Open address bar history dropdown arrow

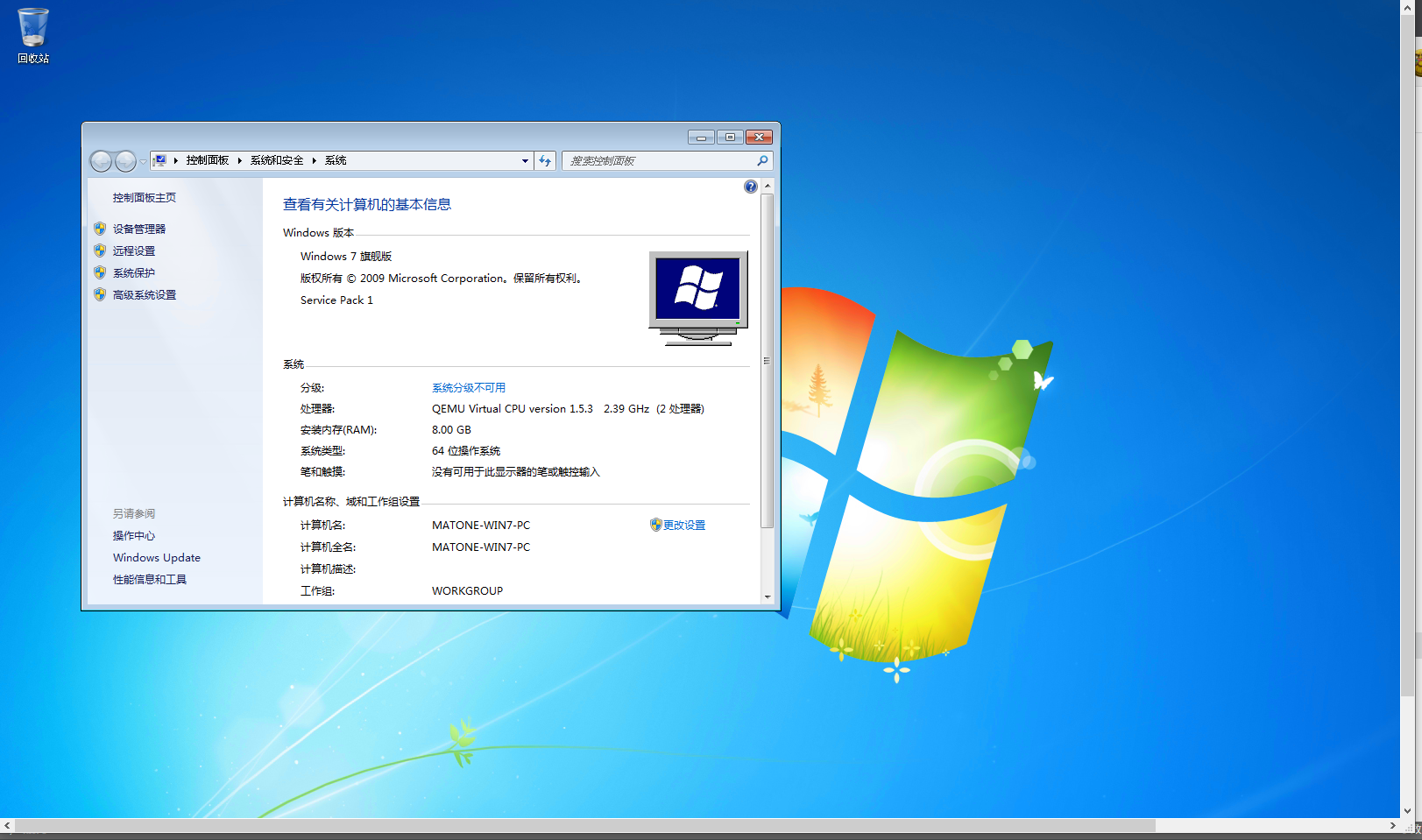click(525, 161)
